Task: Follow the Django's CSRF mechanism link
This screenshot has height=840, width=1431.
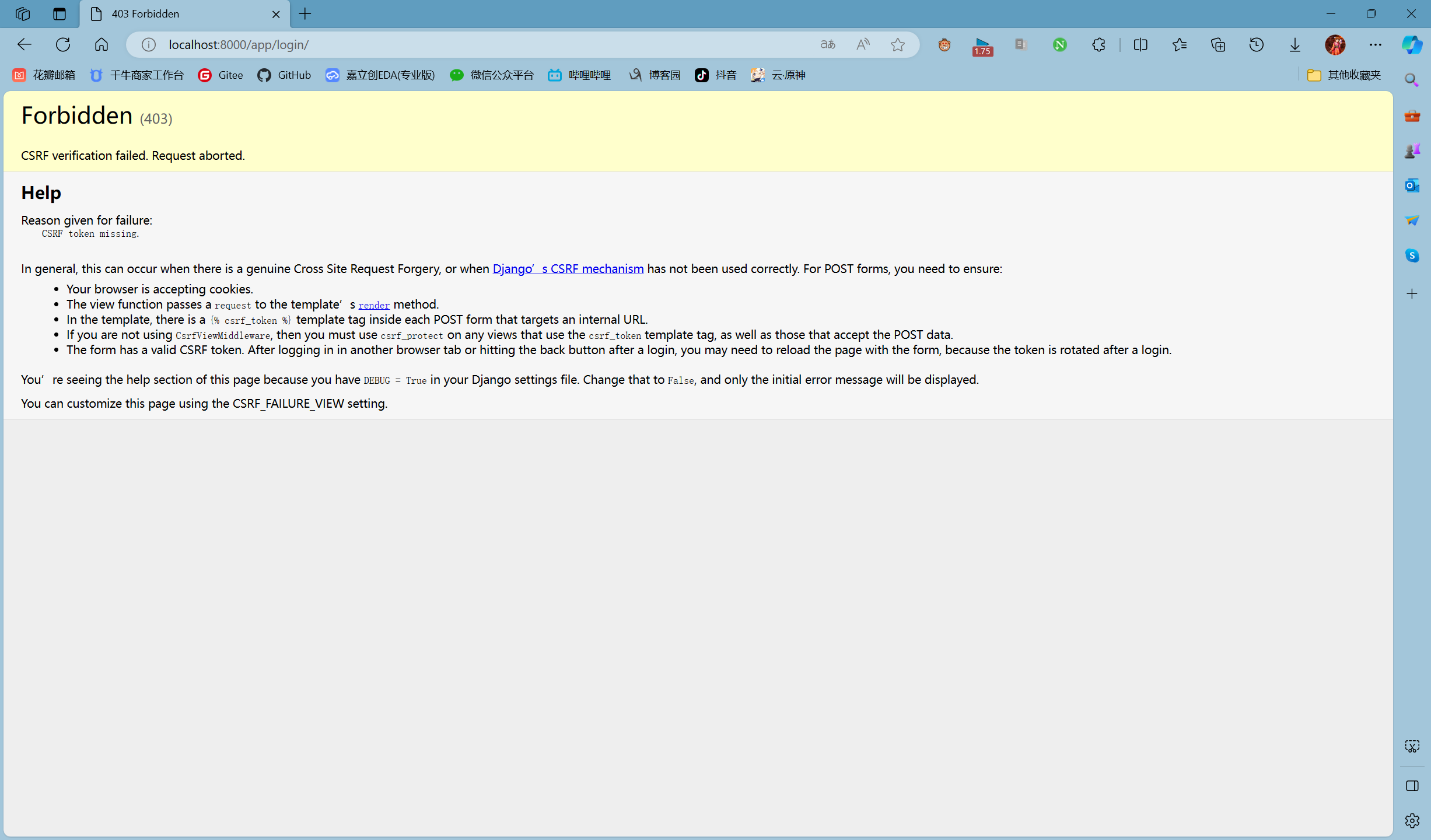Action: pyautogui.click(x=568, y=268)
